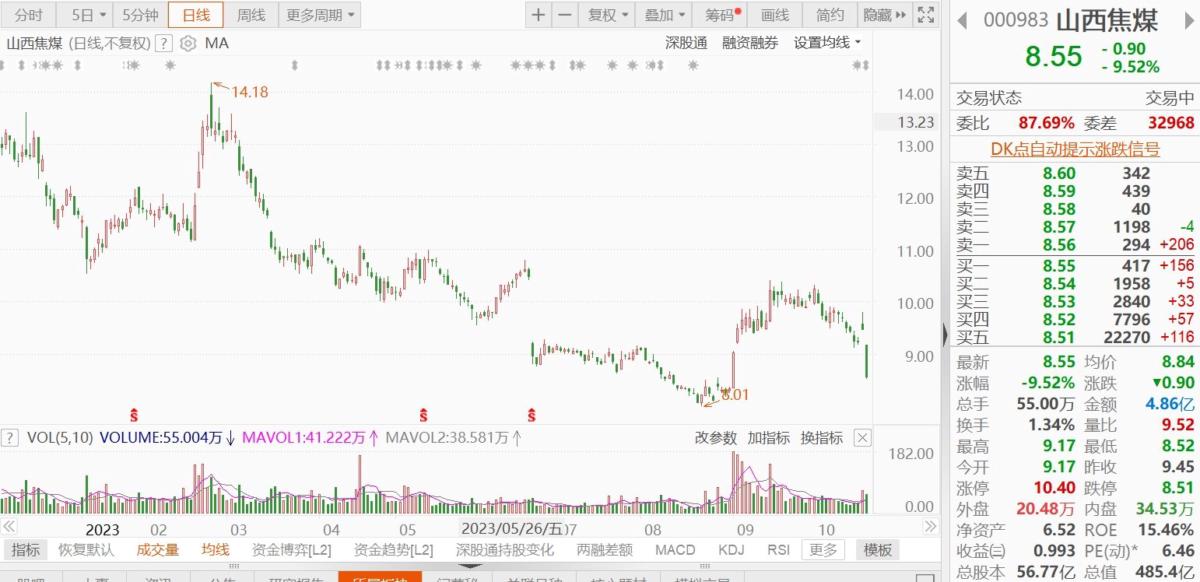This screenshot has width=1200, height=582.
Task: Select 深股通持股变化 indicator
Action: [505, 549]
